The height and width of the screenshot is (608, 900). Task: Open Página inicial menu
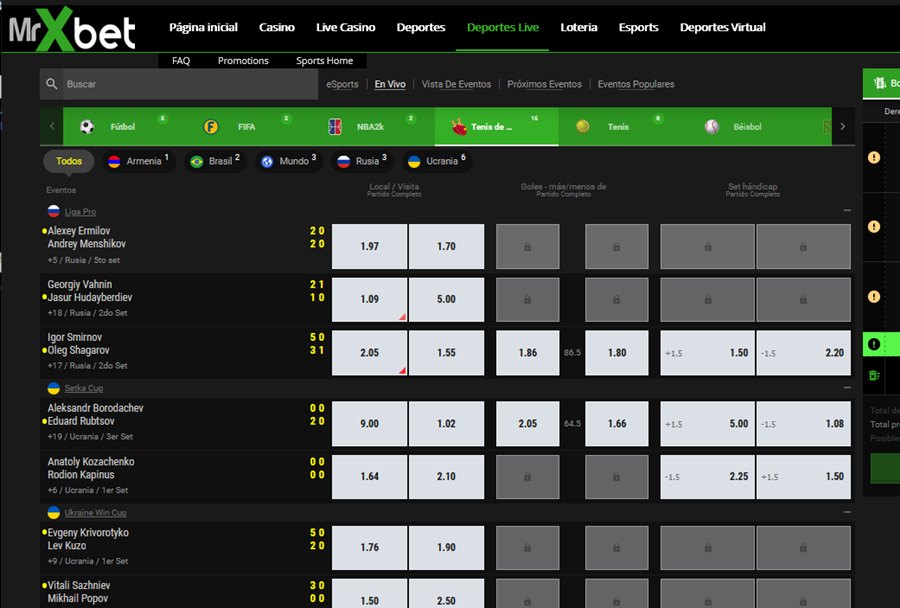(x=203, y=27)
